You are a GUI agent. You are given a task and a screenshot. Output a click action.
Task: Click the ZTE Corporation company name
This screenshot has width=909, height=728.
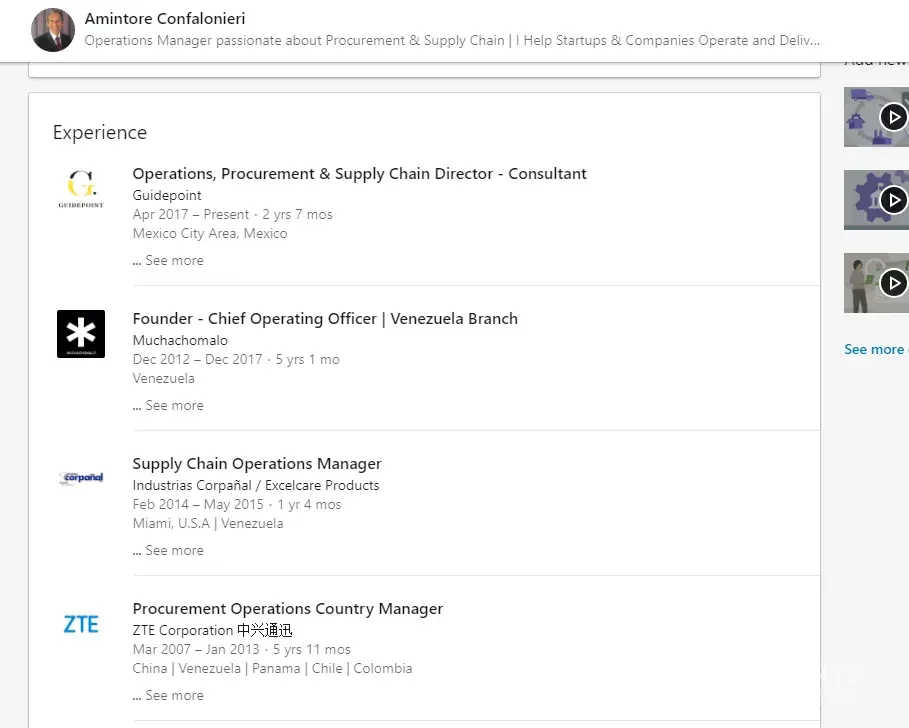(x=212, y=630)
